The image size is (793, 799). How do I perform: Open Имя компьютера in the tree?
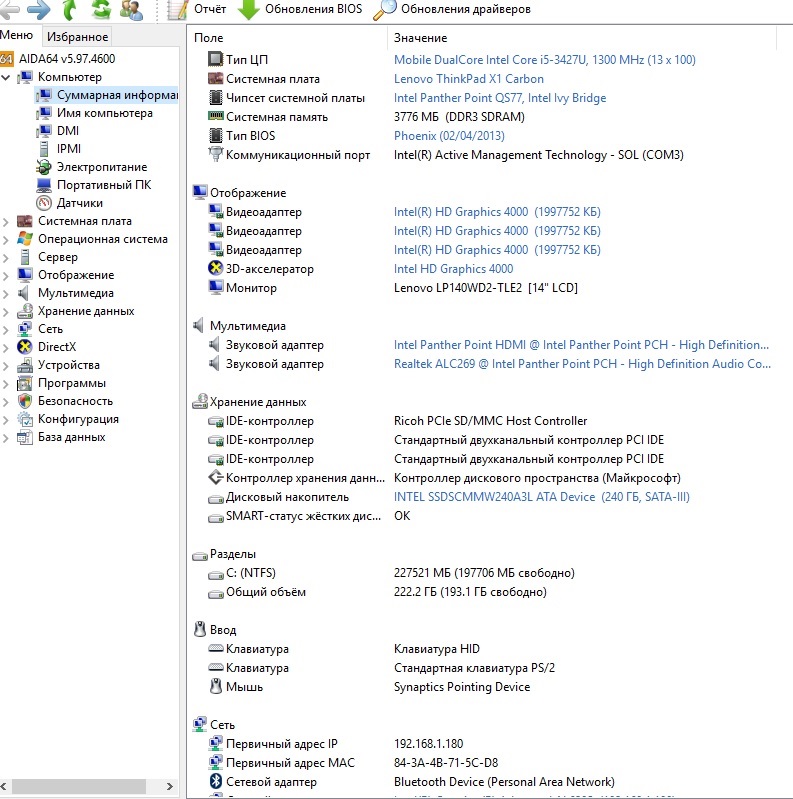coord(104,113)
